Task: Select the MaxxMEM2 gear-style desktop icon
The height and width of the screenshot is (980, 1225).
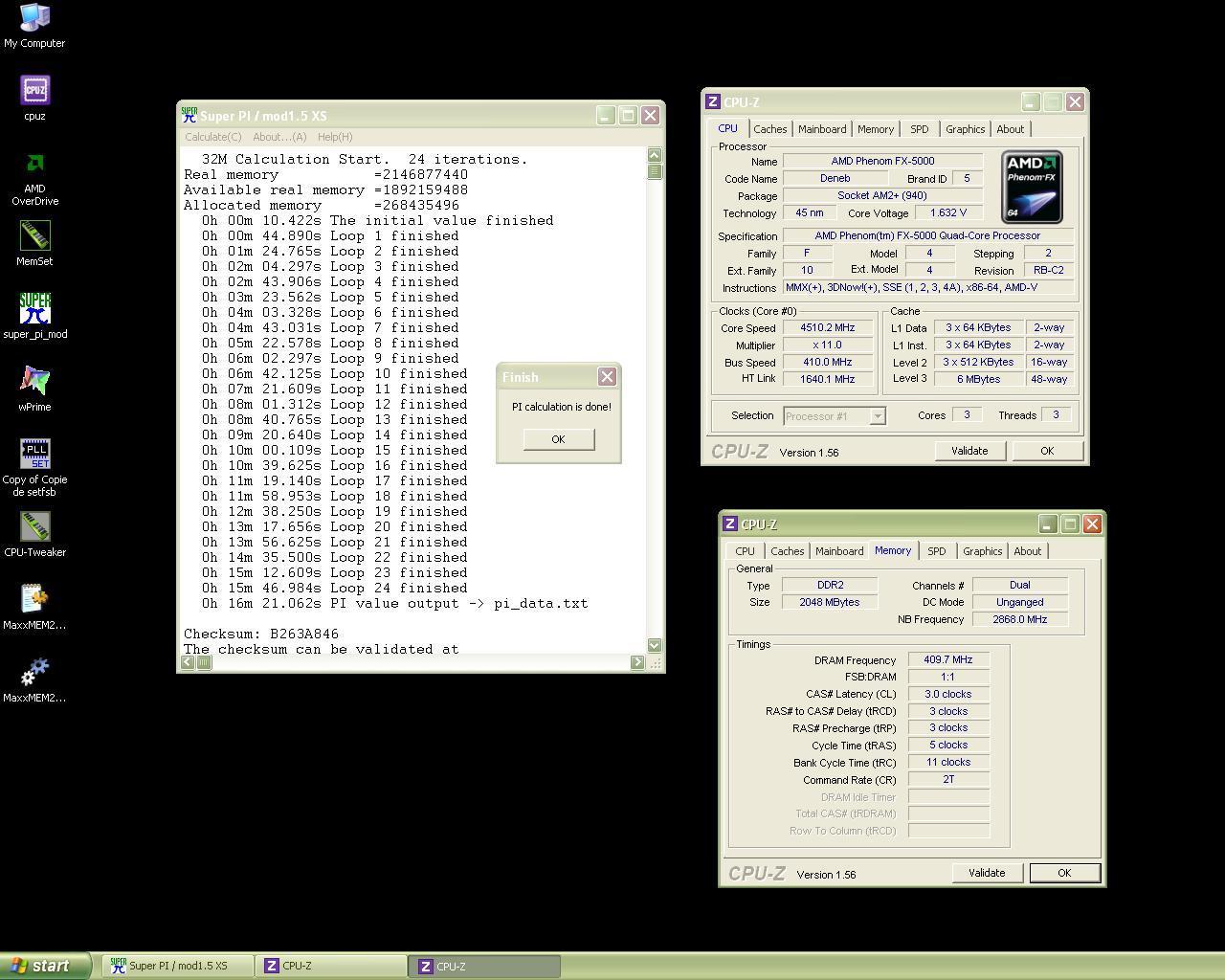Action: pyautogui.click(x=34, y=680)
